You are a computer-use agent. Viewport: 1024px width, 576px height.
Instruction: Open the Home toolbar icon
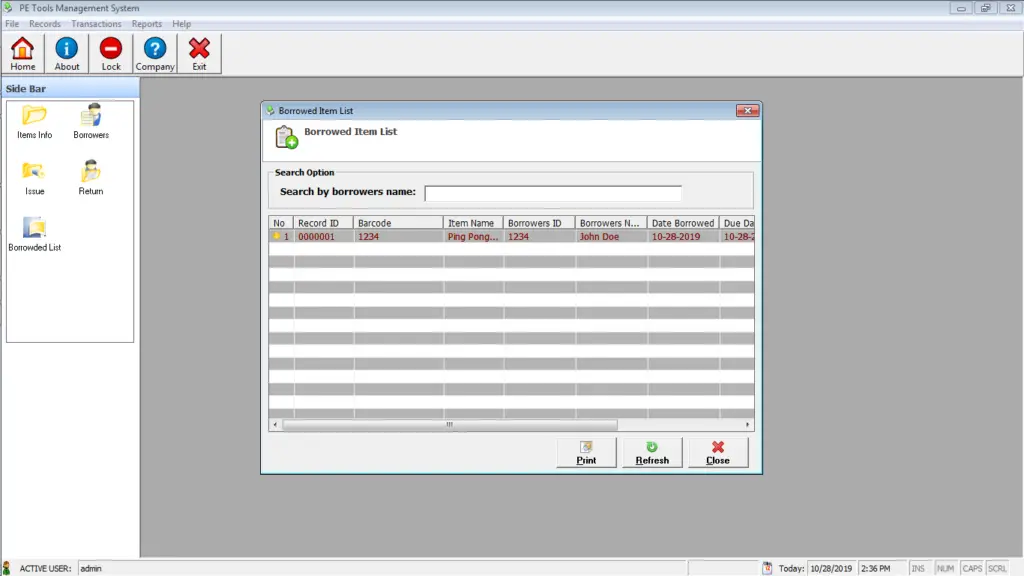tap(22, 52)
